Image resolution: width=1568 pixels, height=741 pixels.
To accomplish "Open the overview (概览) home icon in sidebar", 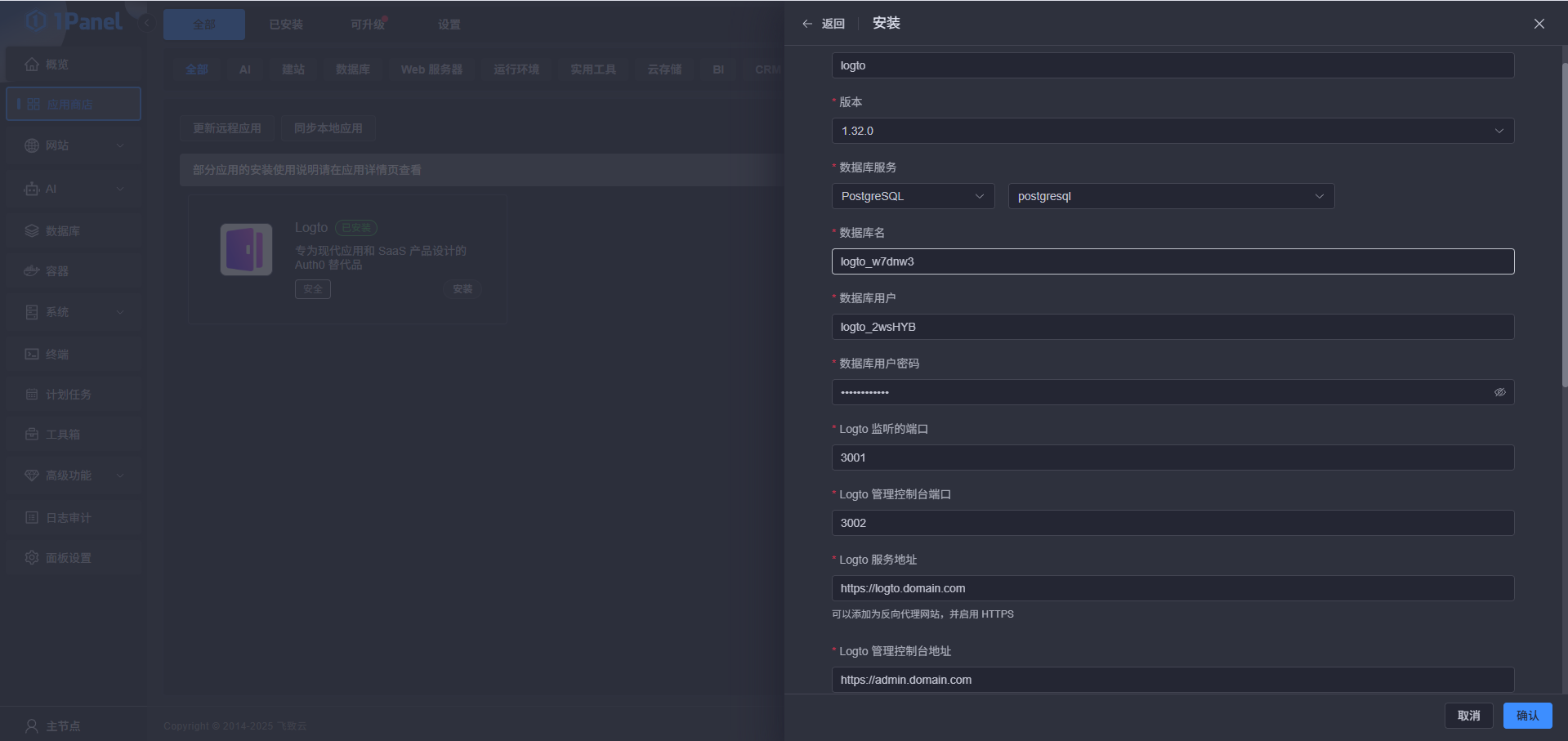I will point(32,65).
